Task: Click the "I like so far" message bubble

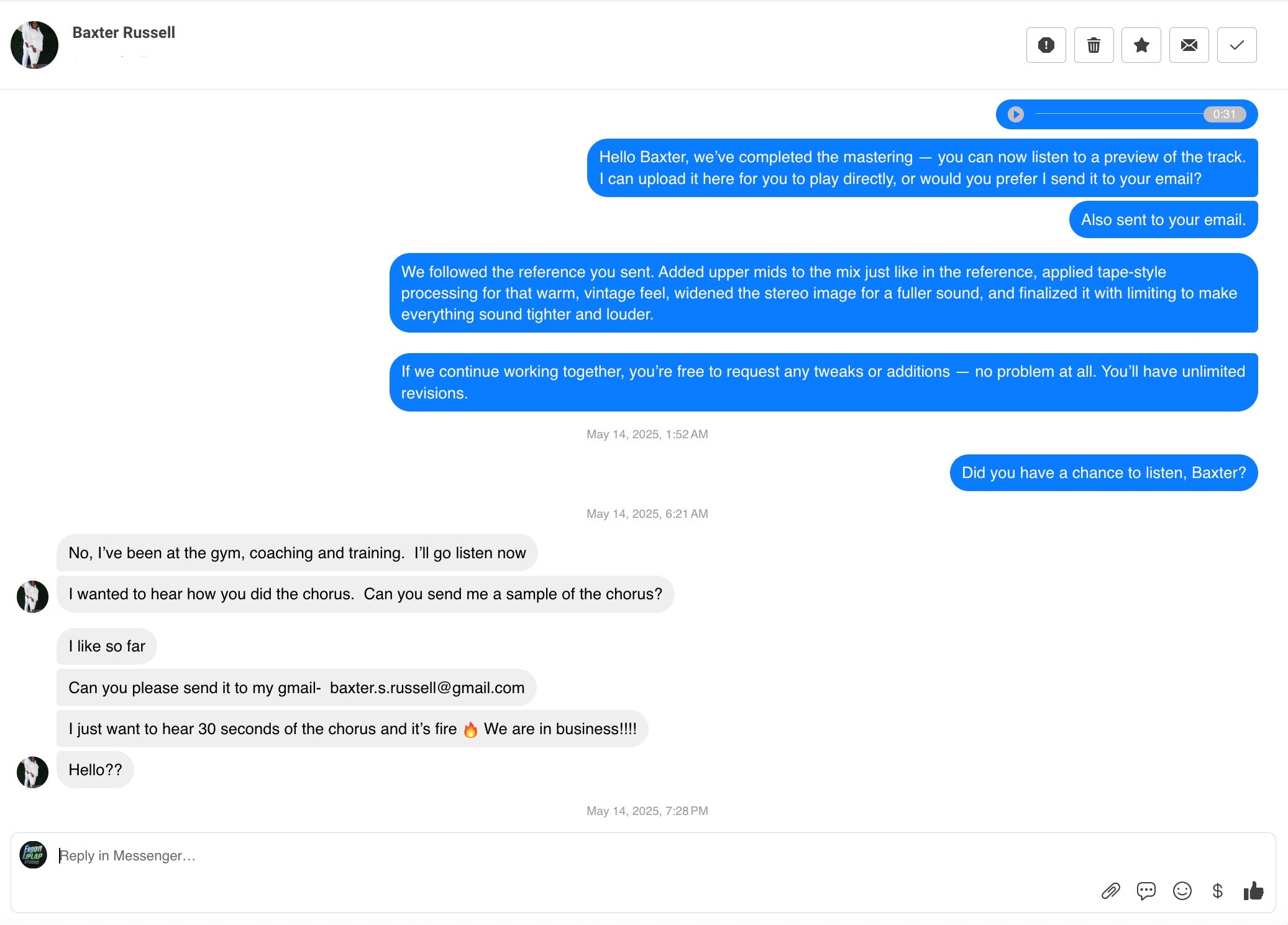Action: tap(107, 647)
